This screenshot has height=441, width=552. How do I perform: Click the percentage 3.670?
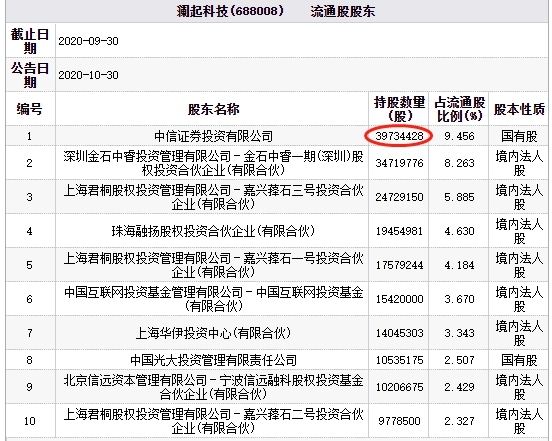(x=459, y=299)
